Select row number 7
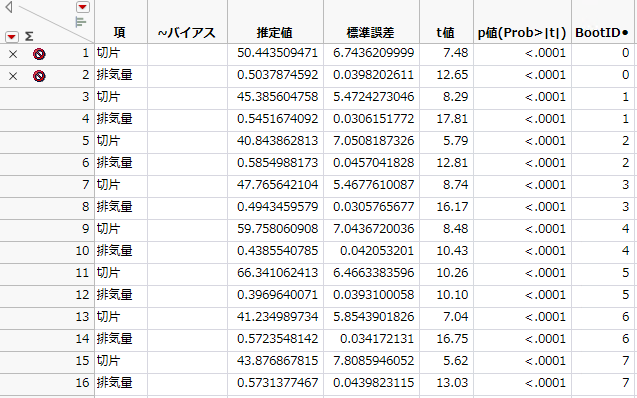637x398 pixels. click(x=85, y=184)
